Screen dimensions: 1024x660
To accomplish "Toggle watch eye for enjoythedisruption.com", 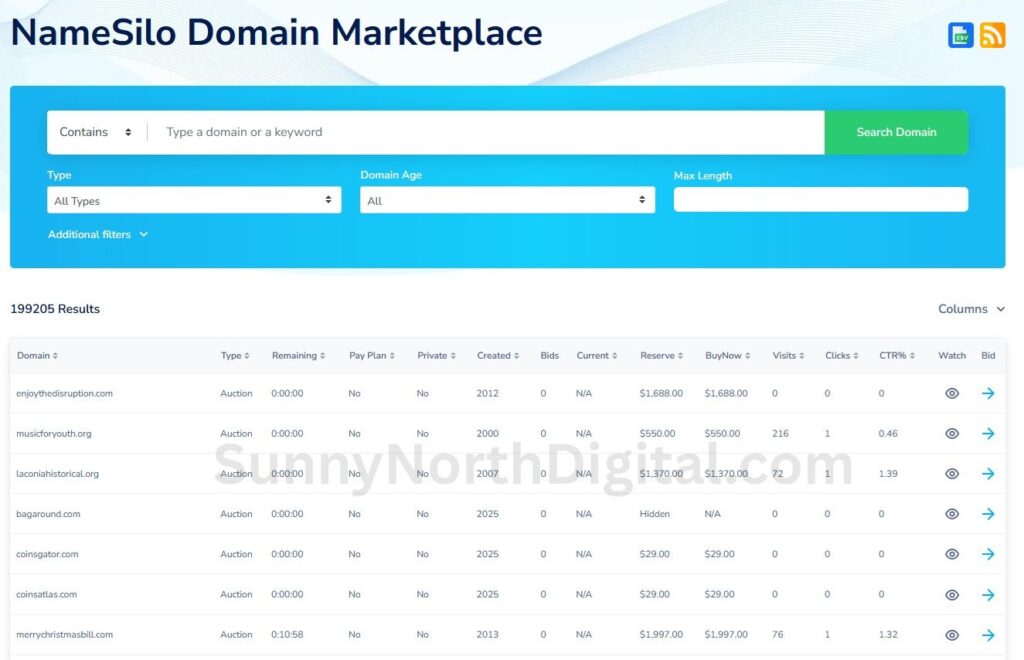I will pos(952,394).
